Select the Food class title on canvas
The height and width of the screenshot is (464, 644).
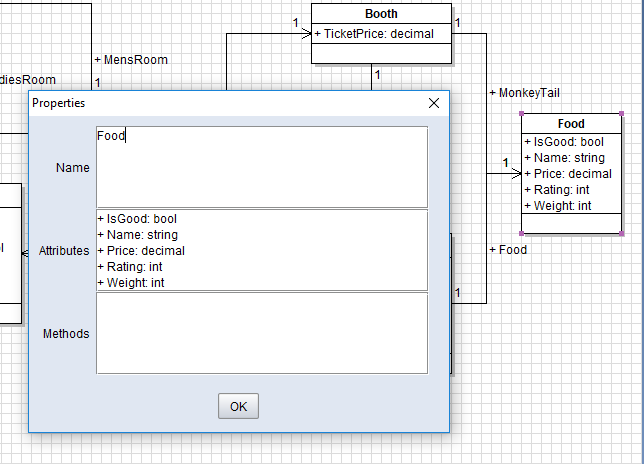coord(571,124)
